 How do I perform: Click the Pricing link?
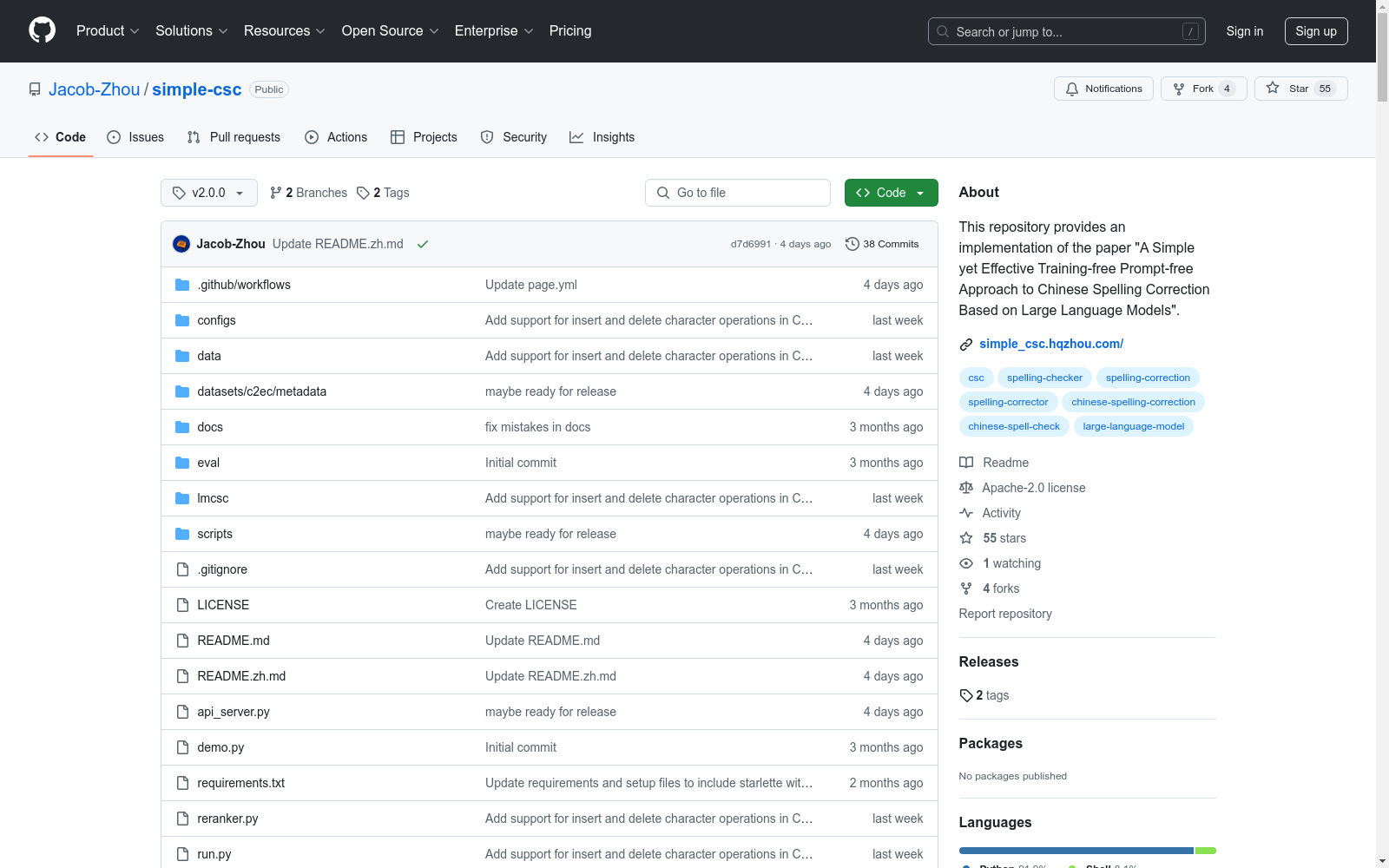click(570, 31)
